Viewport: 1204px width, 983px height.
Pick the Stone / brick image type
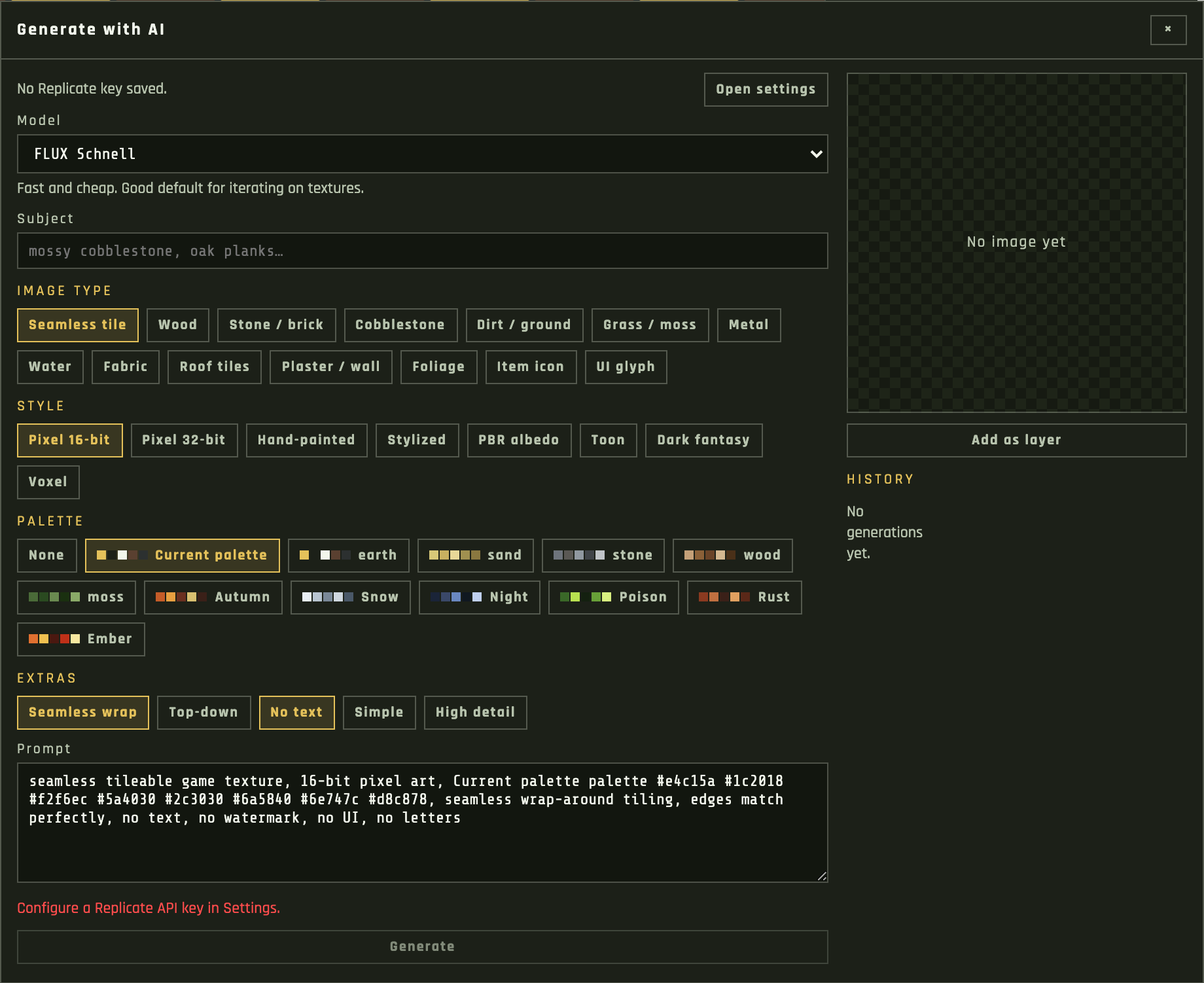(x=276, y=325)
